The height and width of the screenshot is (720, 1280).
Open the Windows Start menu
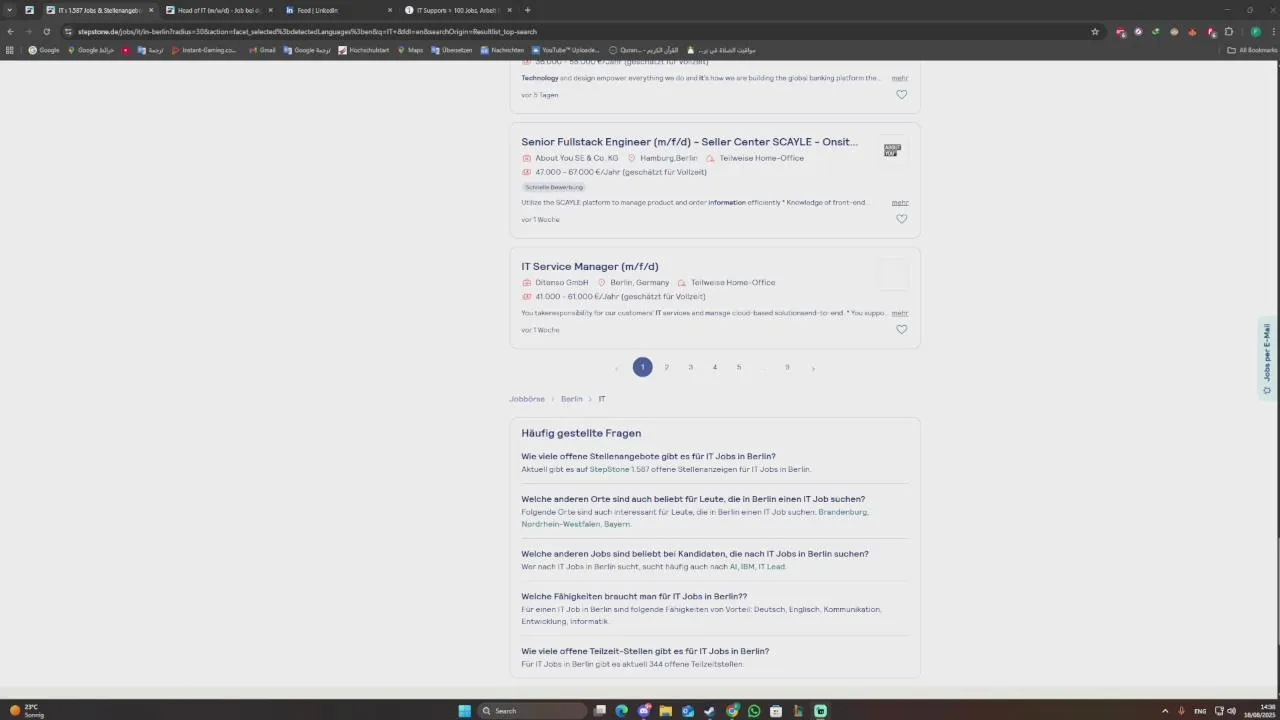[464, 711]
